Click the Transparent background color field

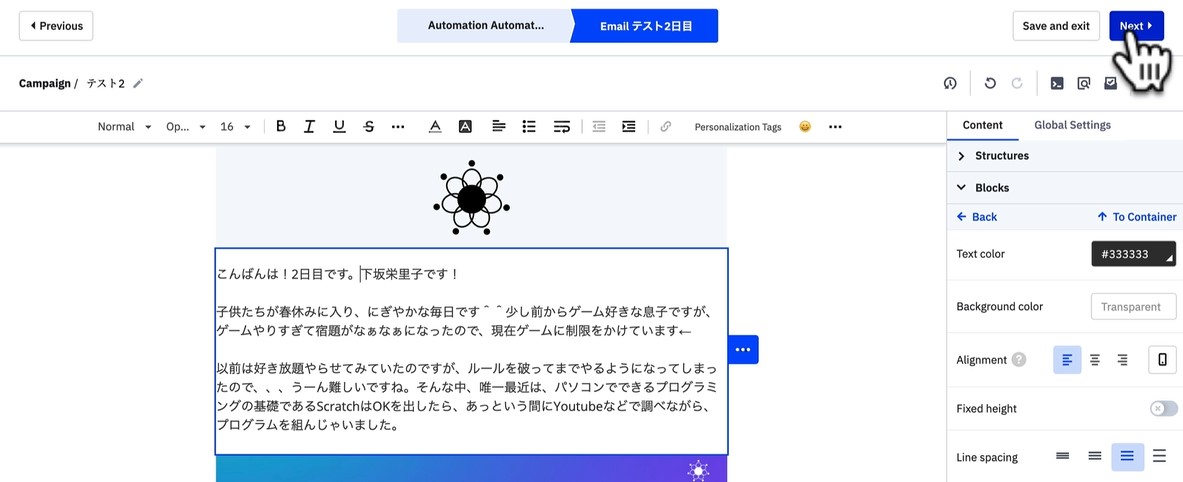tap(1133, 307)
